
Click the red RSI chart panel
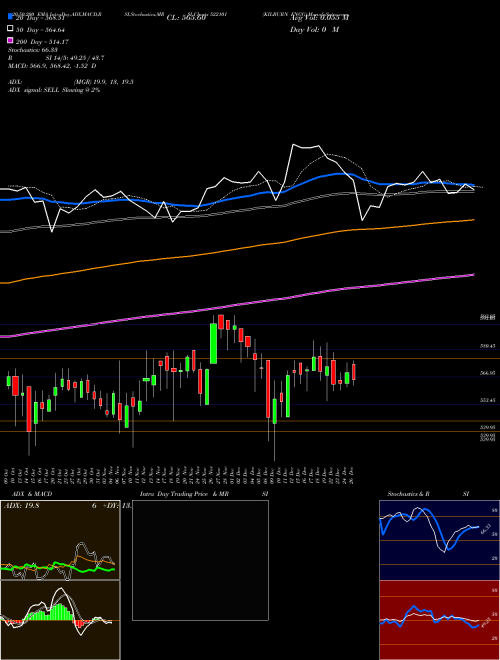point(439,620)
